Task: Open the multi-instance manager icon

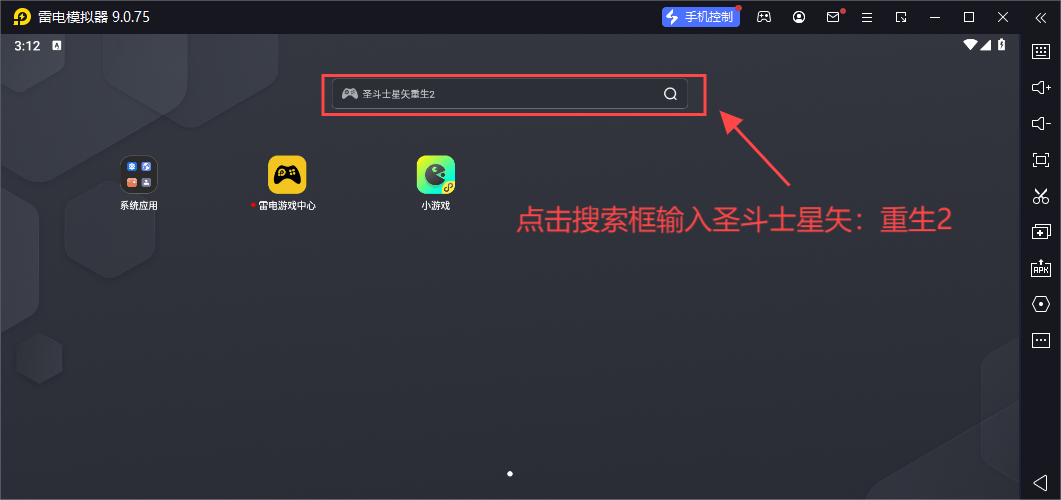Action: pyautogui.click(x=1040, y=232)
